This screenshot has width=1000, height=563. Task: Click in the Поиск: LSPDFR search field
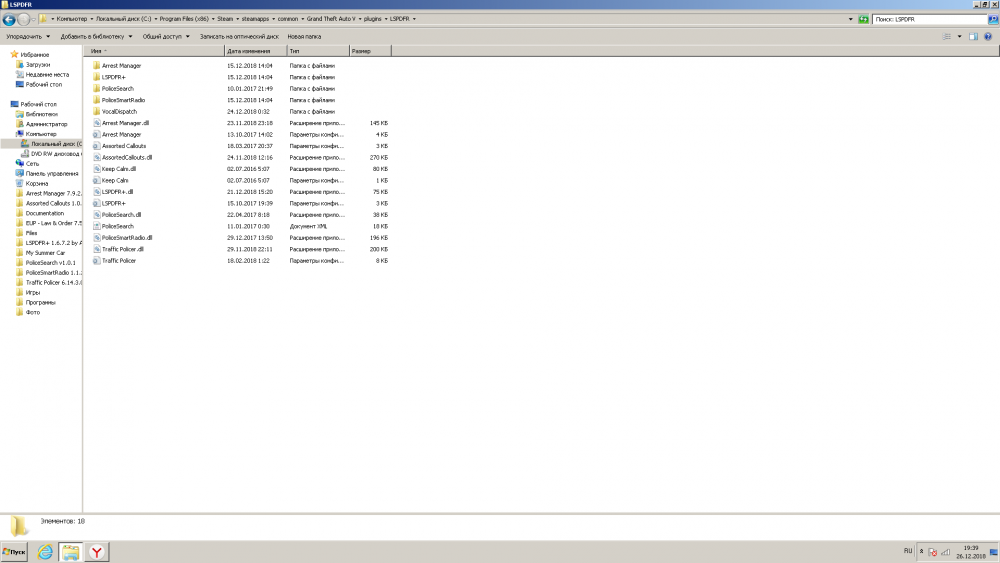tap(929, 19)
